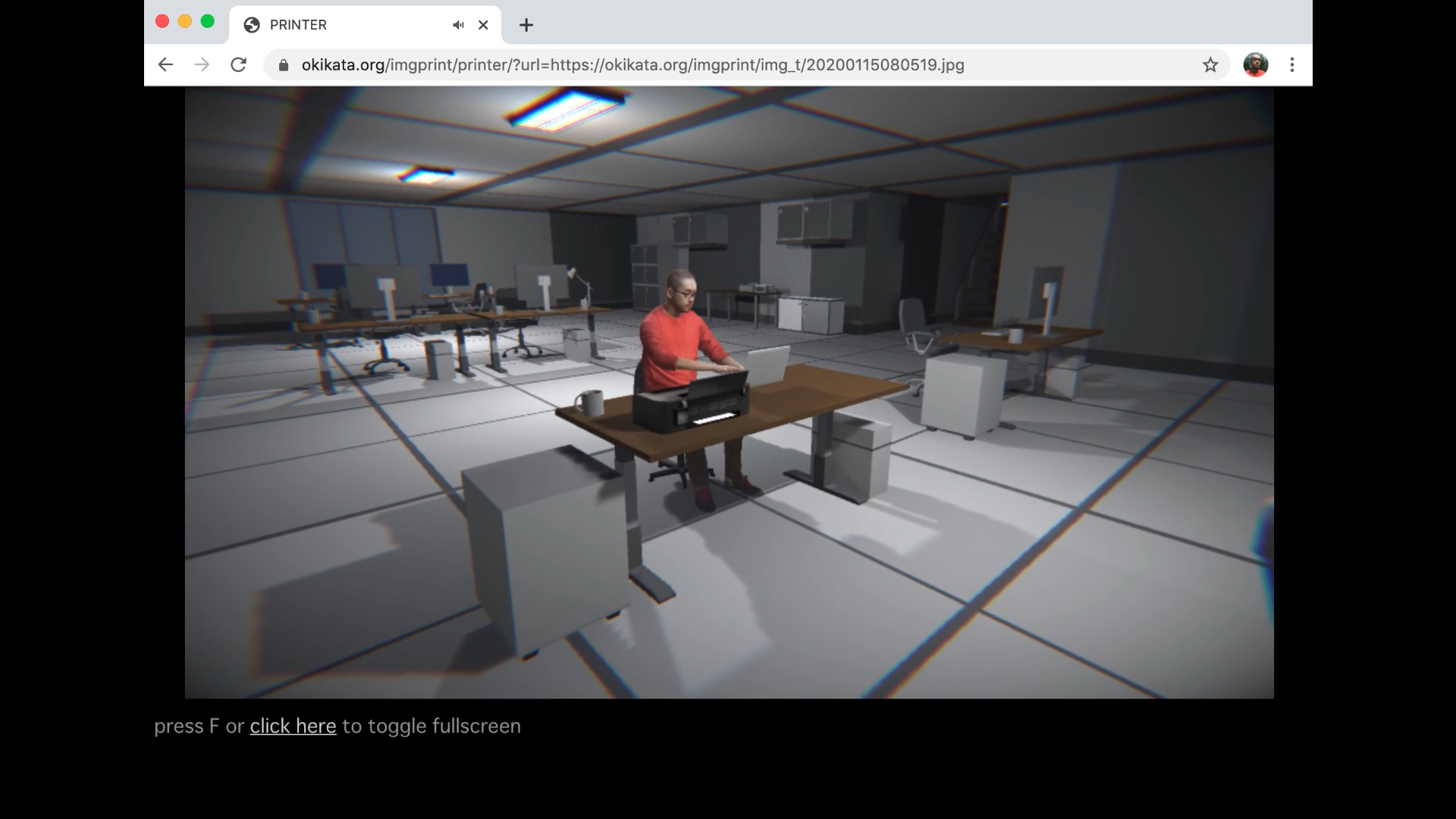View site info via the lock icon
Viewport: 1456px width, 819px height.
pos(284,65)
